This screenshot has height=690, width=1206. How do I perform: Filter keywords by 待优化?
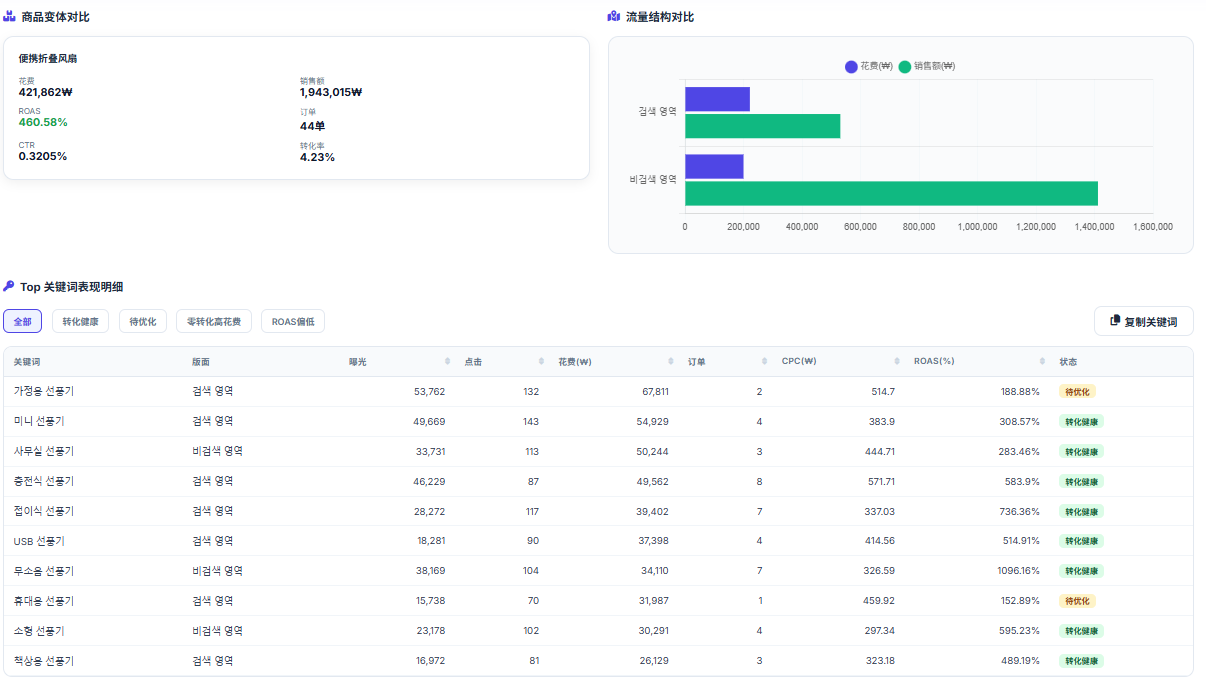(x=143, y=321)
